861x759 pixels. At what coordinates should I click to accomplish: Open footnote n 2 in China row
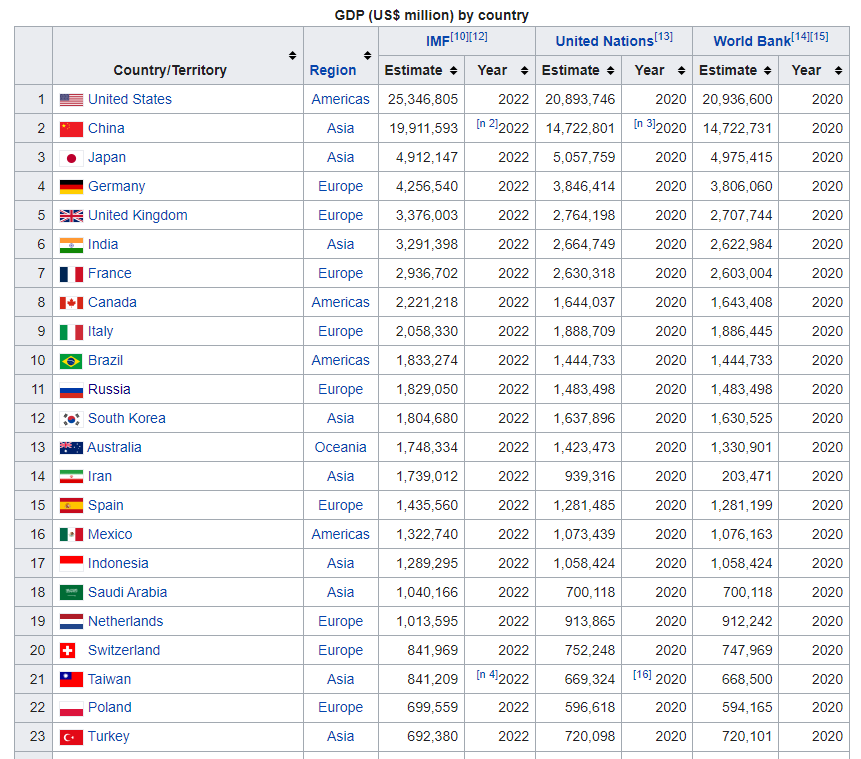(x=486, y=124)
